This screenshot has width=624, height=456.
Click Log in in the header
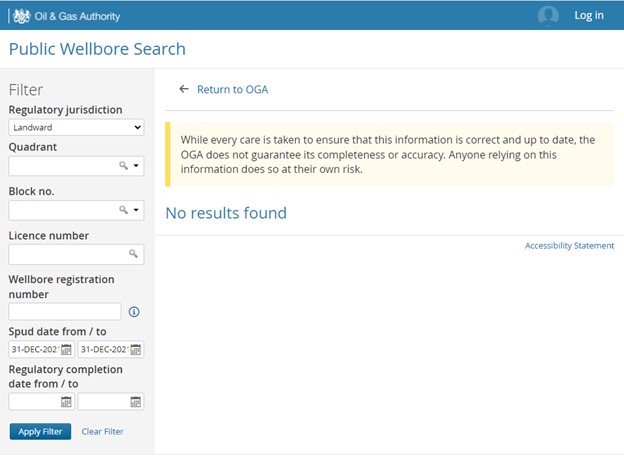click(x=589, y=15)
